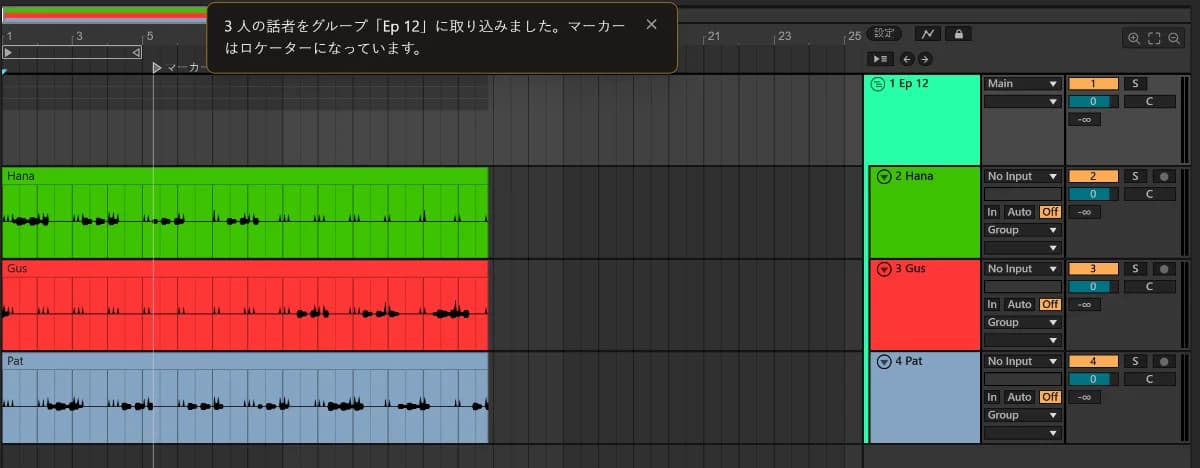Select the red Gus audio clip
The width and height of the screenshot is (1200, 468).
pyautogui.click(x=244, y=305)
